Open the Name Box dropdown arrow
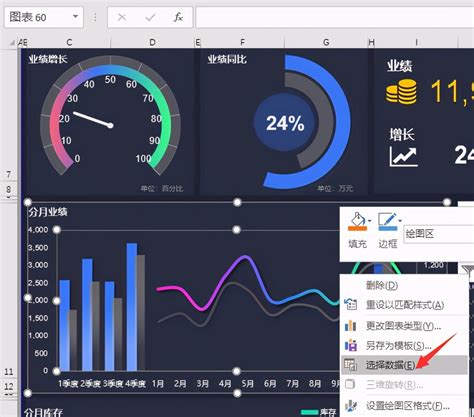The width and height of the screenshot is (474, 417). click(x=75, y=17)
